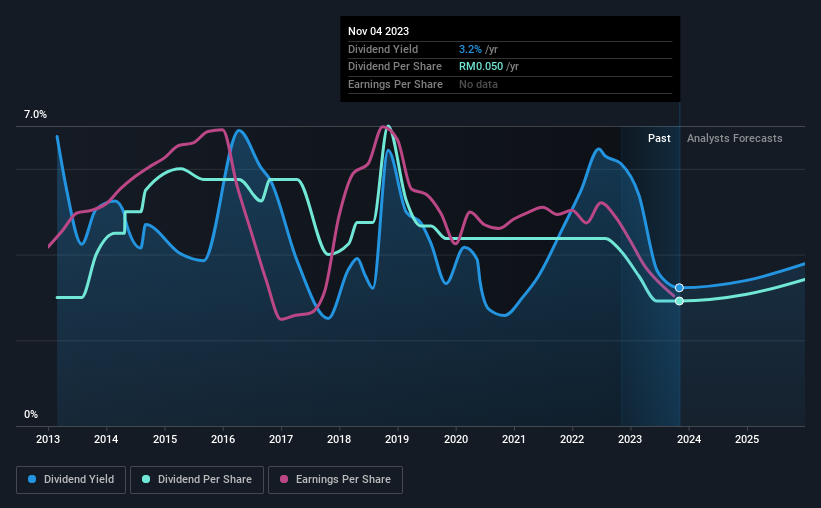Click the blue Dividend Yield data point marker
821x508 pixels.
coord(679,288)
